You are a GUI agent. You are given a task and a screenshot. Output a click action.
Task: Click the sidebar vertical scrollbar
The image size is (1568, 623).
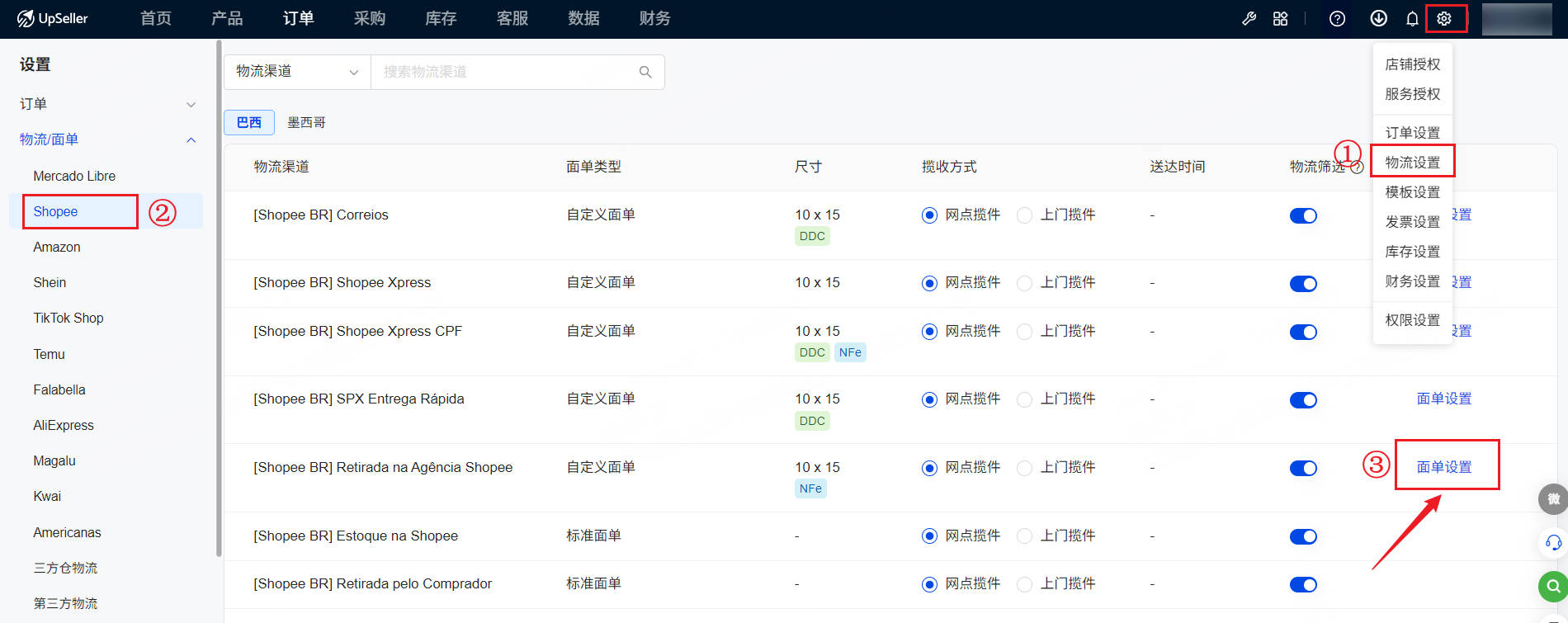click(218, 297)
